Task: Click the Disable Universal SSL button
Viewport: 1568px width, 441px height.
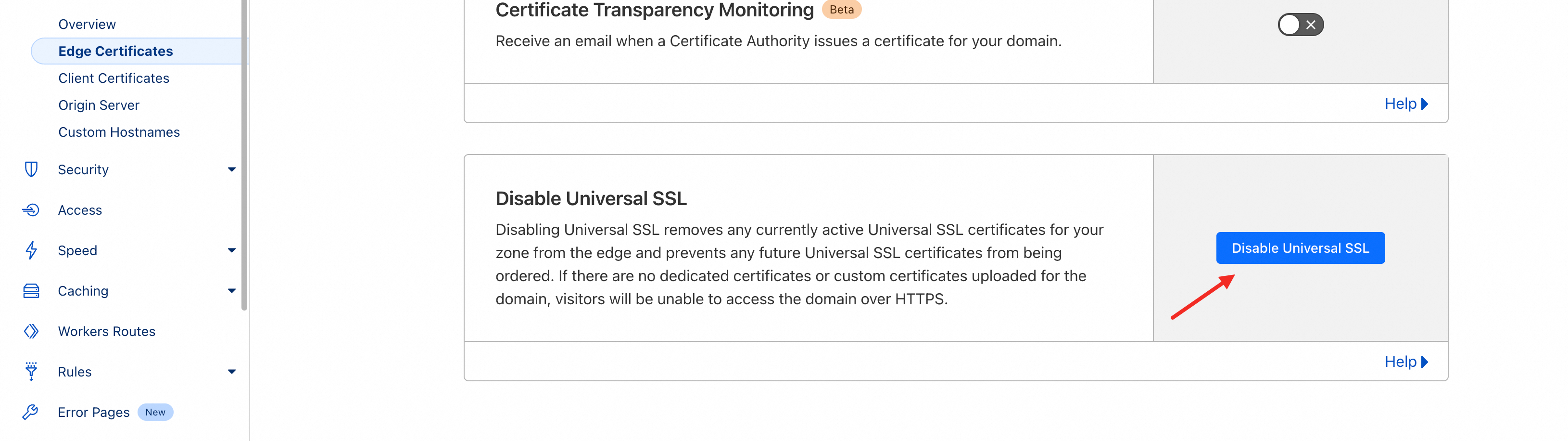Action: pyautogui.click(x=1300, y=248)
